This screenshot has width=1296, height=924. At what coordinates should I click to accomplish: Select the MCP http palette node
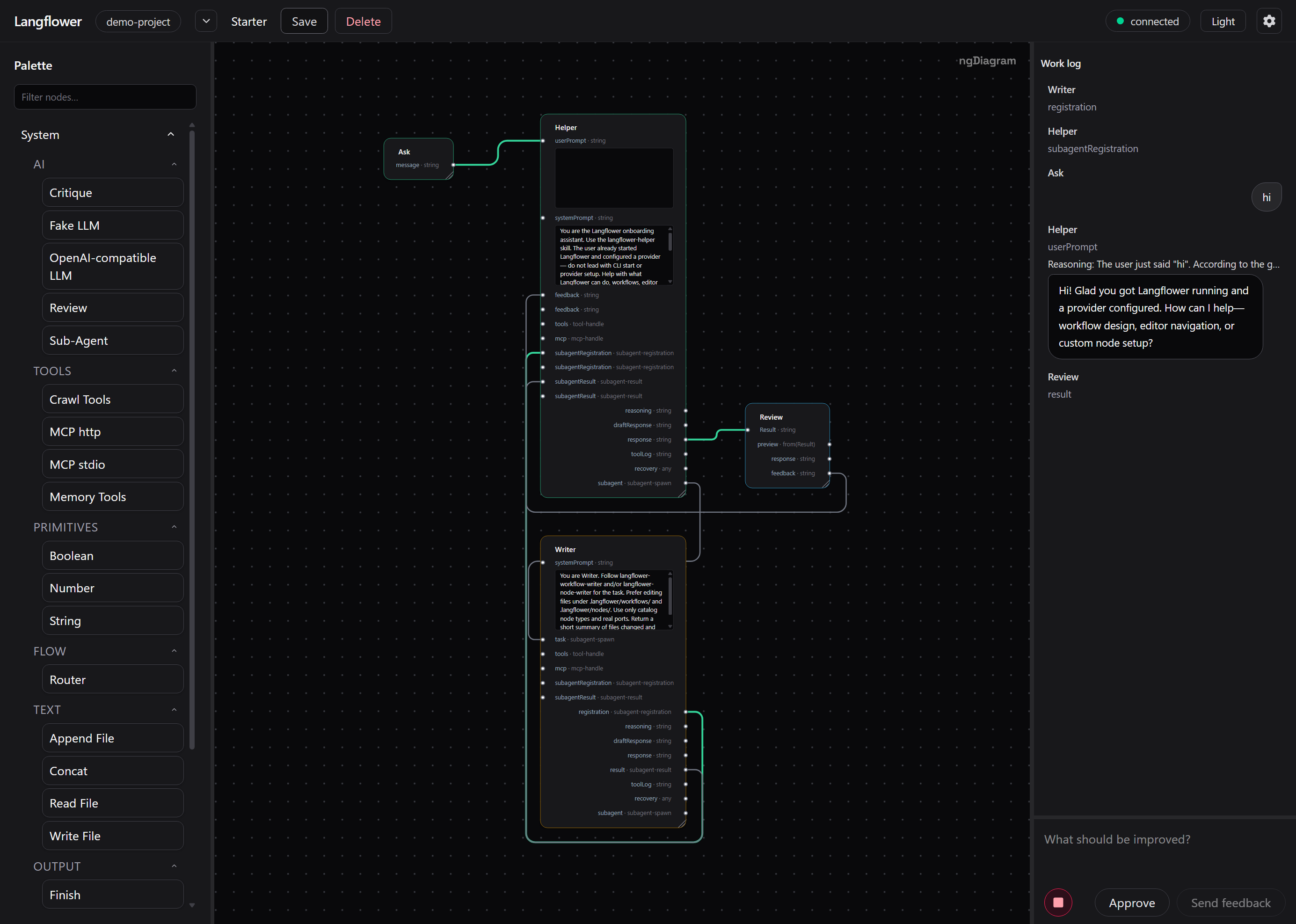click(x=113, y=432)
